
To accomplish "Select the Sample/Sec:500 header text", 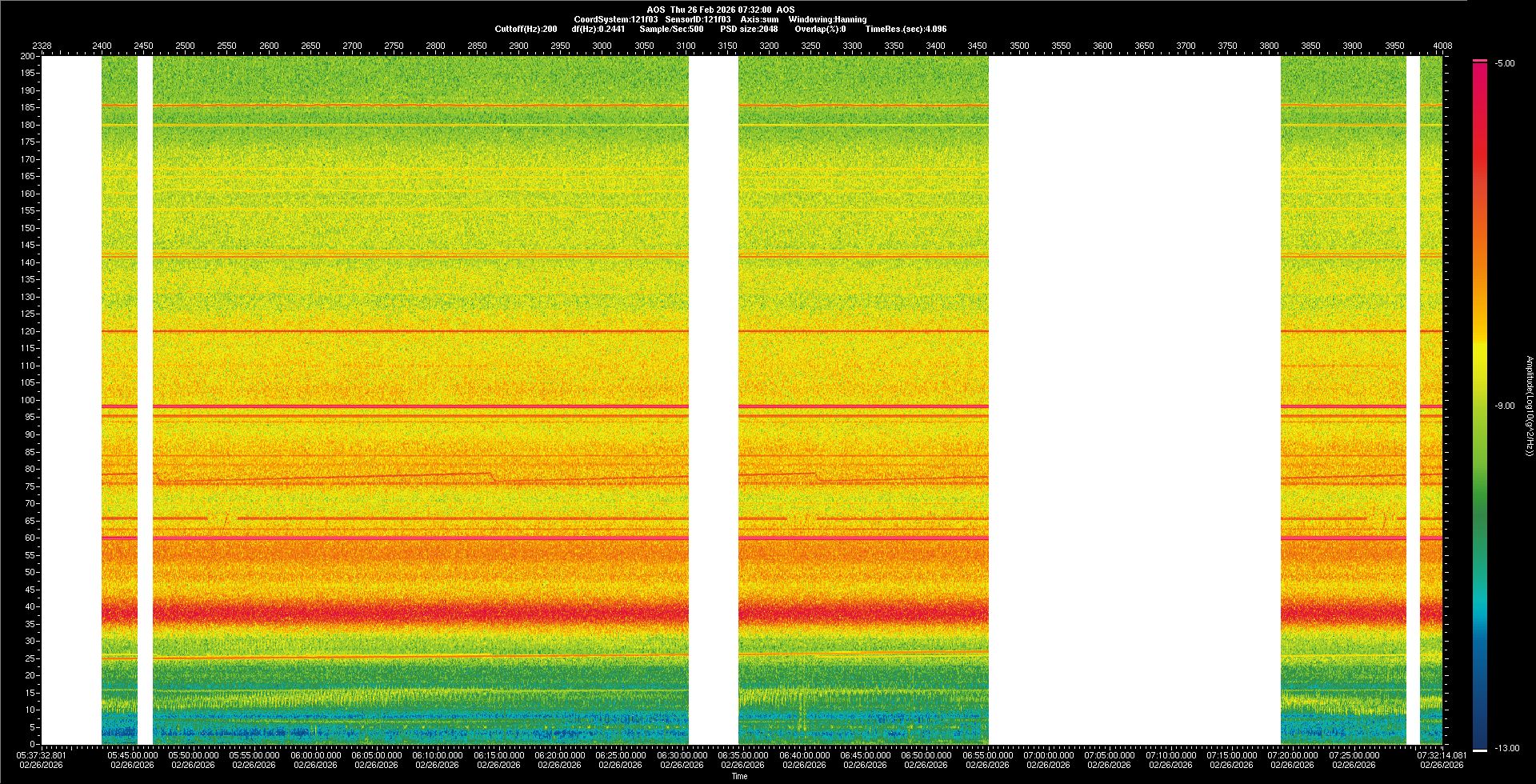I will (671, 30).
